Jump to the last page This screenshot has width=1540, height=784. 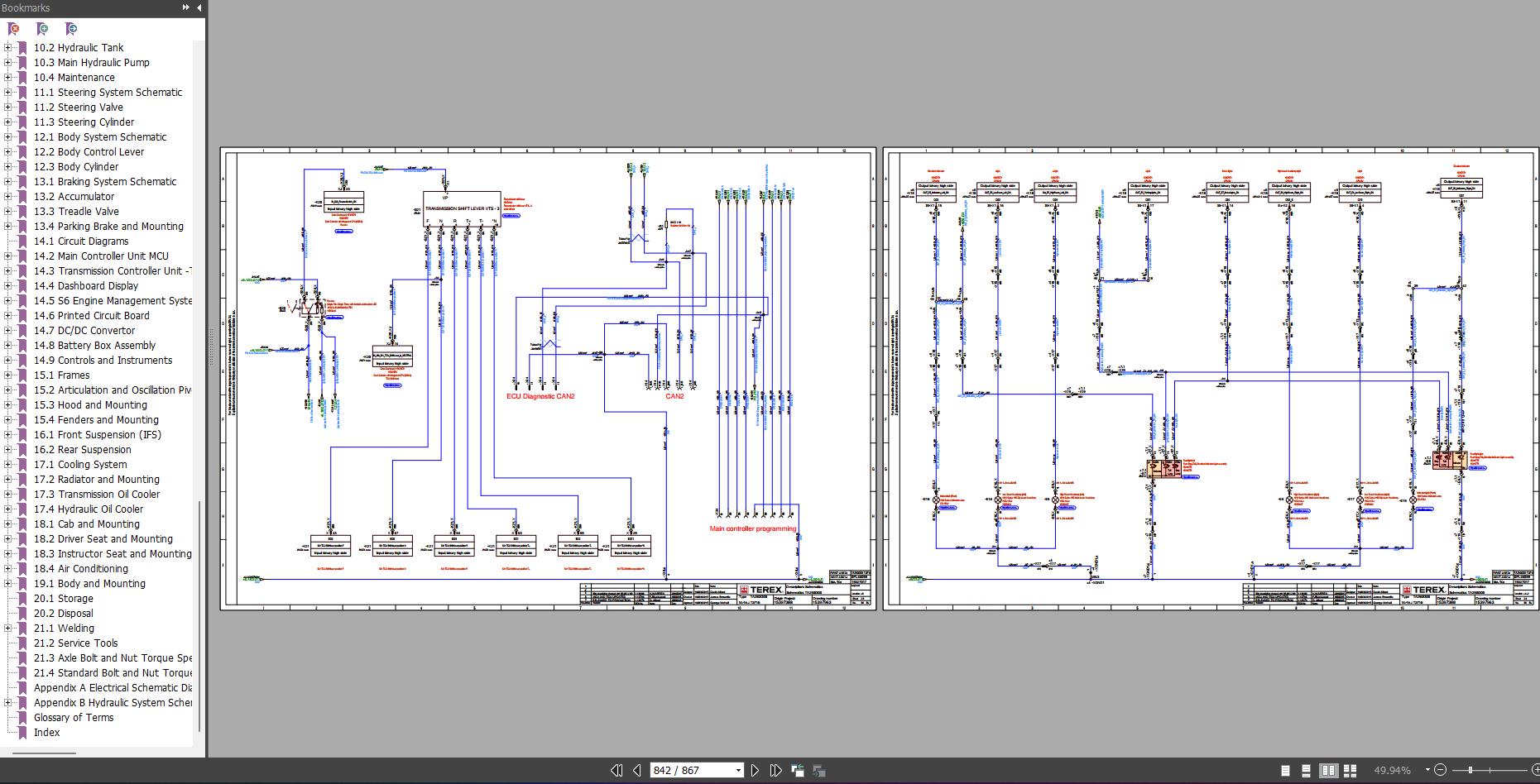(775, 770)
